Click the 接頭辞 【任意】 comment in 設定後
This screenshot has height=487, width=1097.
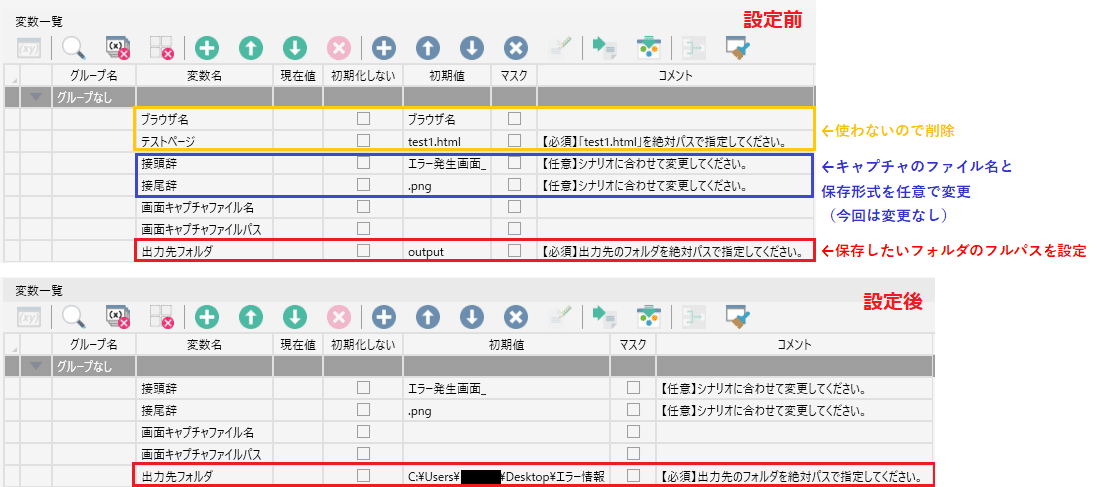coord(794,388)
